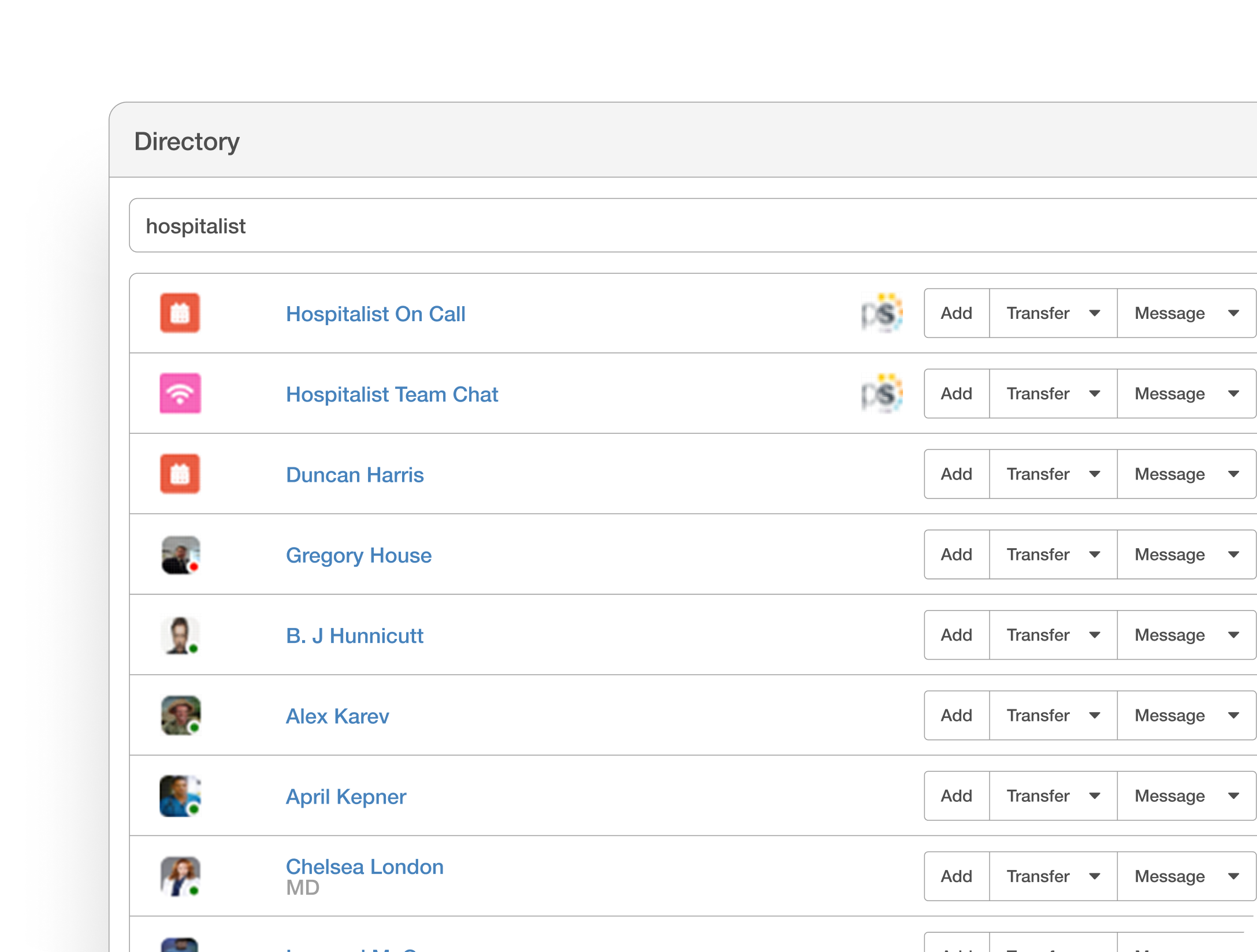This screenshot has width=1257, height=952.
Task: Open April Kepner contact
Action: pyautogui.click(x=346, y=797)
